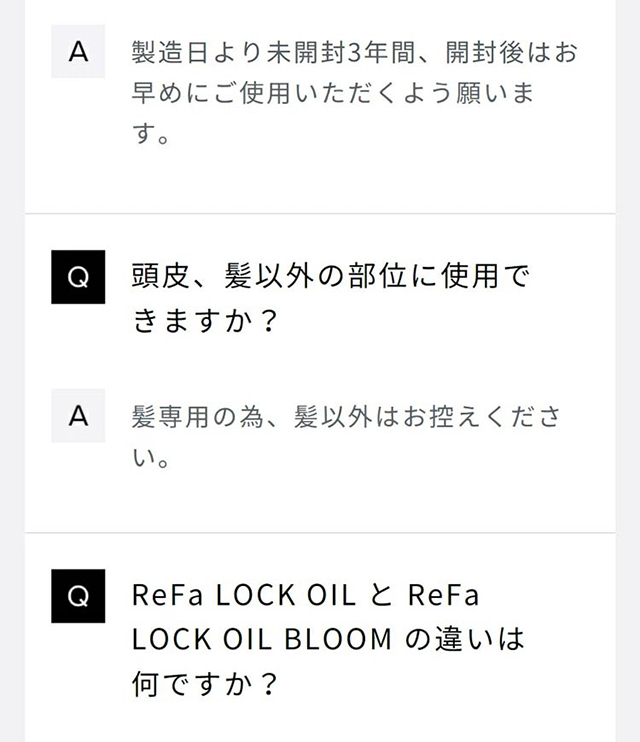Image resolution: width=640 pixels, height=742 pixels.
Task: Click the answer line starting with 髪専用の為
Action: (x=345, y=416)
